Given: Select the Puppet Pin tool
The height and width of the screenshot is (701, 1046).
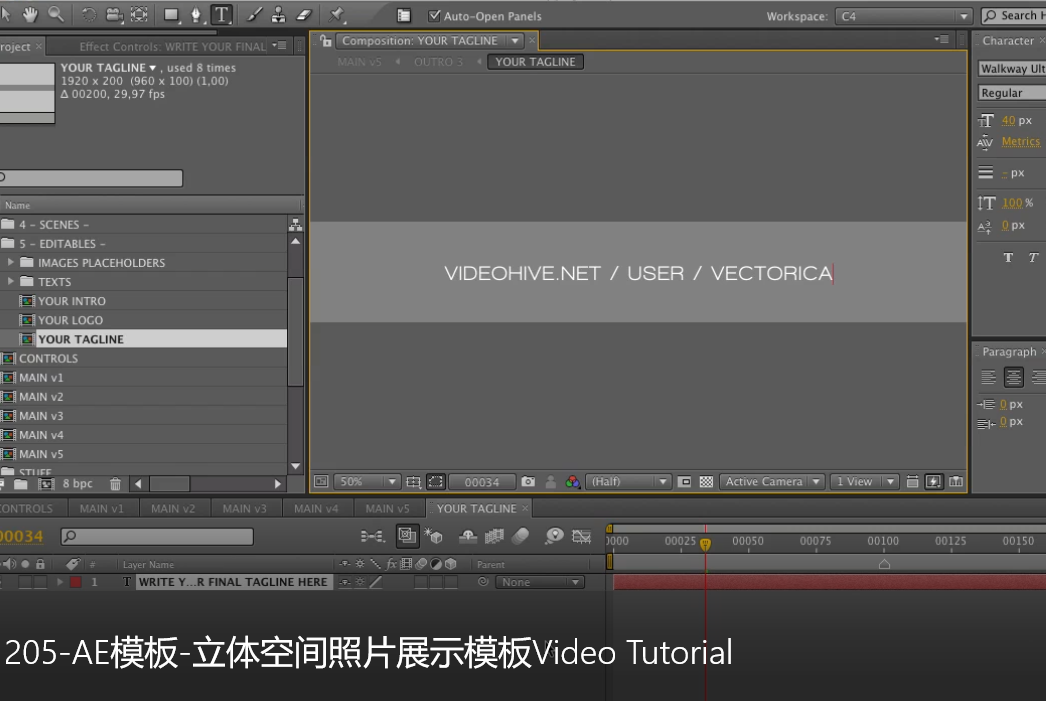Looking at the screenshot, I should [x=336, y=15].
